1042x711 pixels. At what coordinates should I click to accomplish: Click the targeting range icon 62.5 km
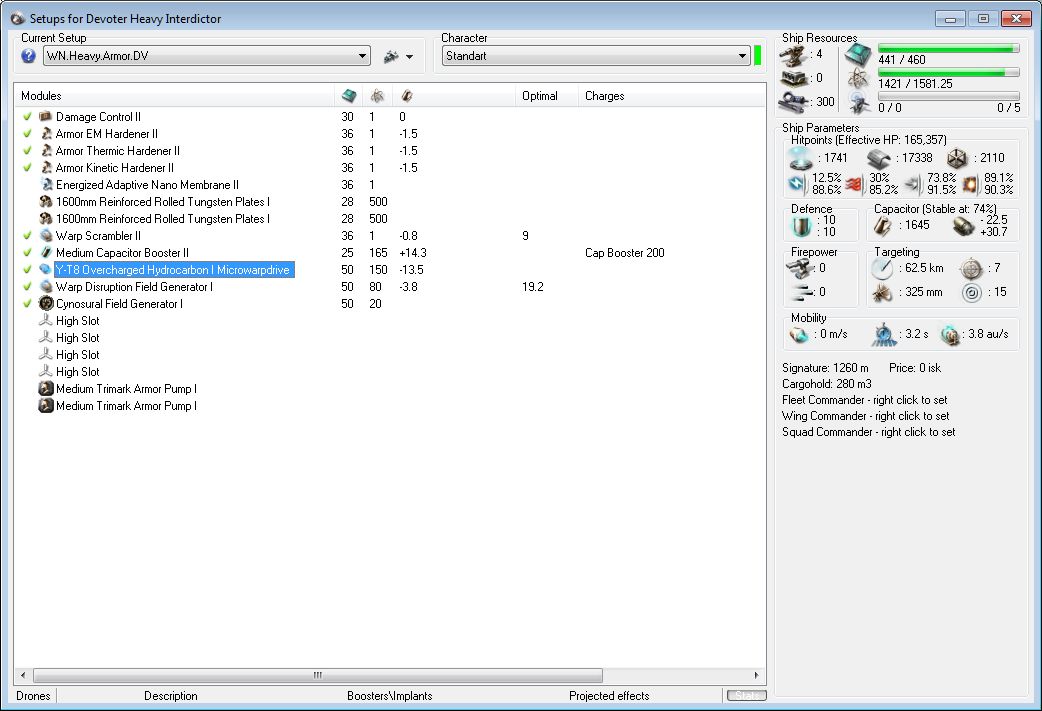[883, 268]
